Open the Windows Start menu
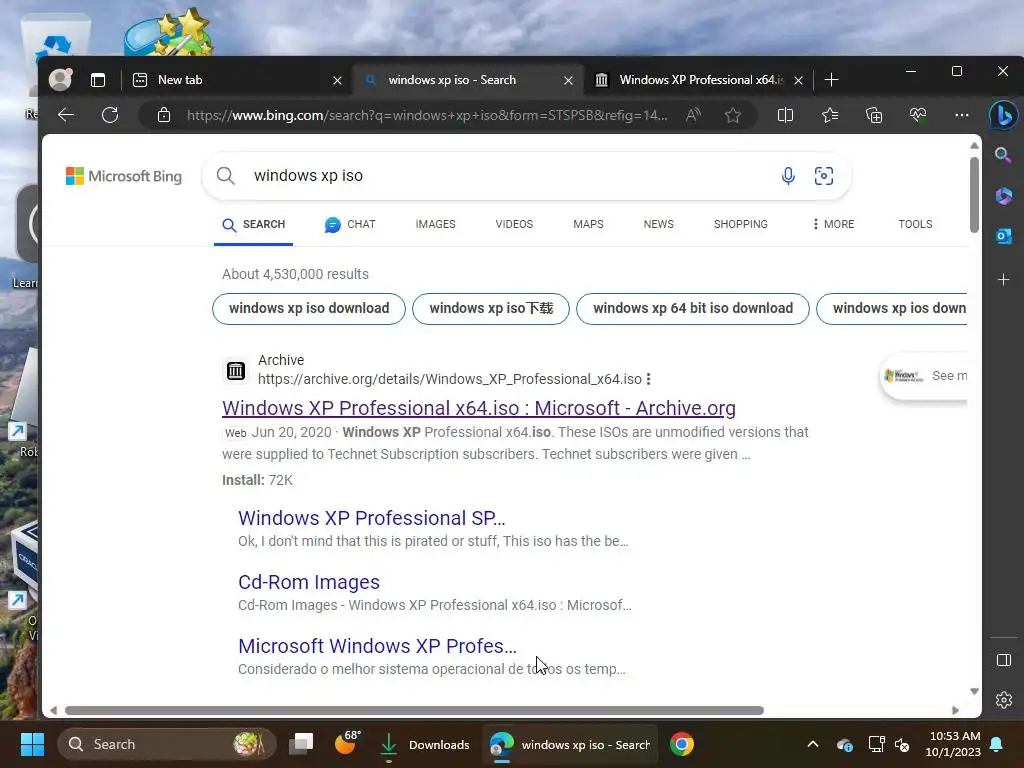The width and height of the screenshot is (1024, 768). (x=32, y=744)
